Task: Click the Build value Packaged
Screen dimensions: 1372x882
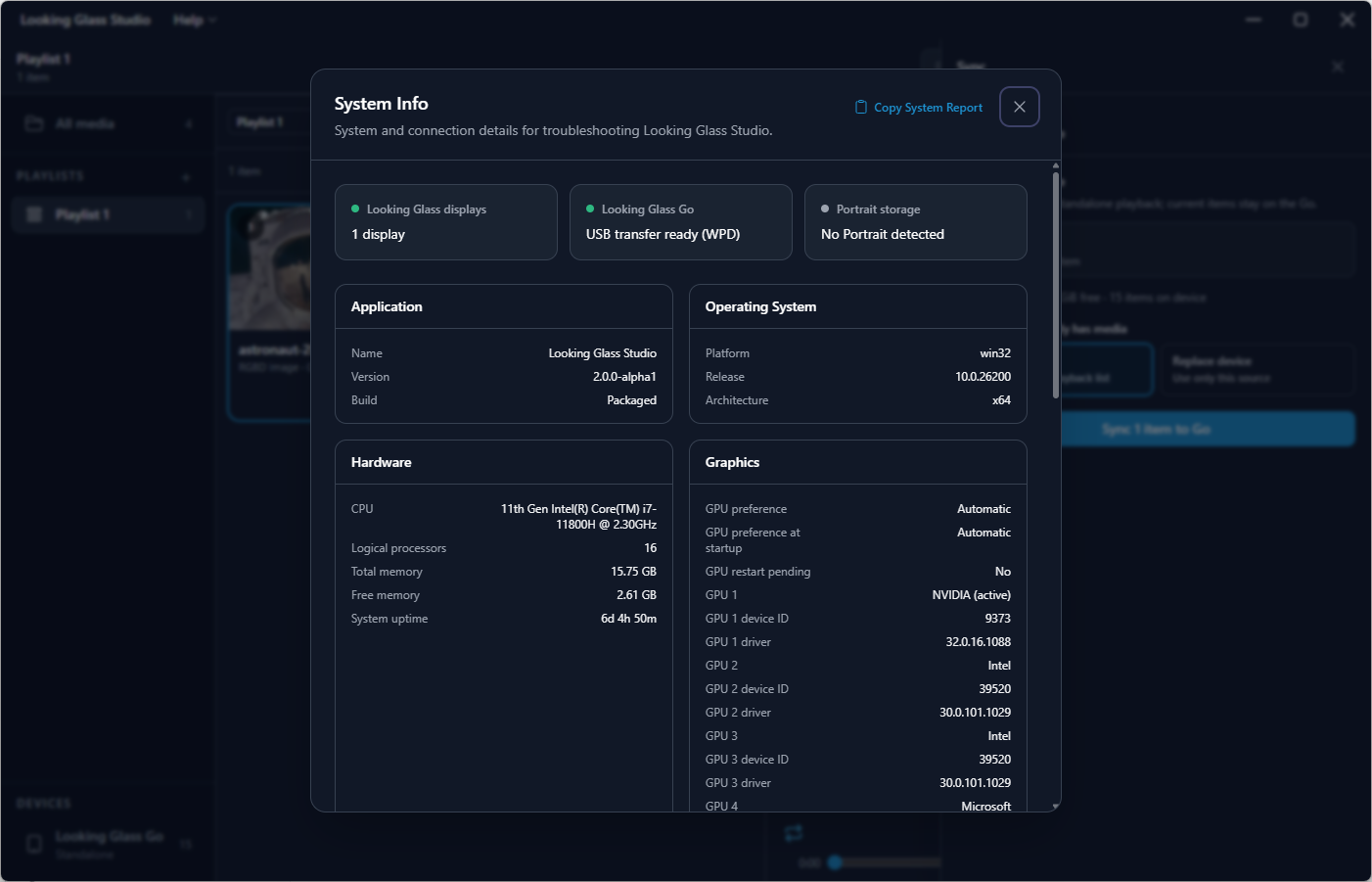Action: point(631,400)
